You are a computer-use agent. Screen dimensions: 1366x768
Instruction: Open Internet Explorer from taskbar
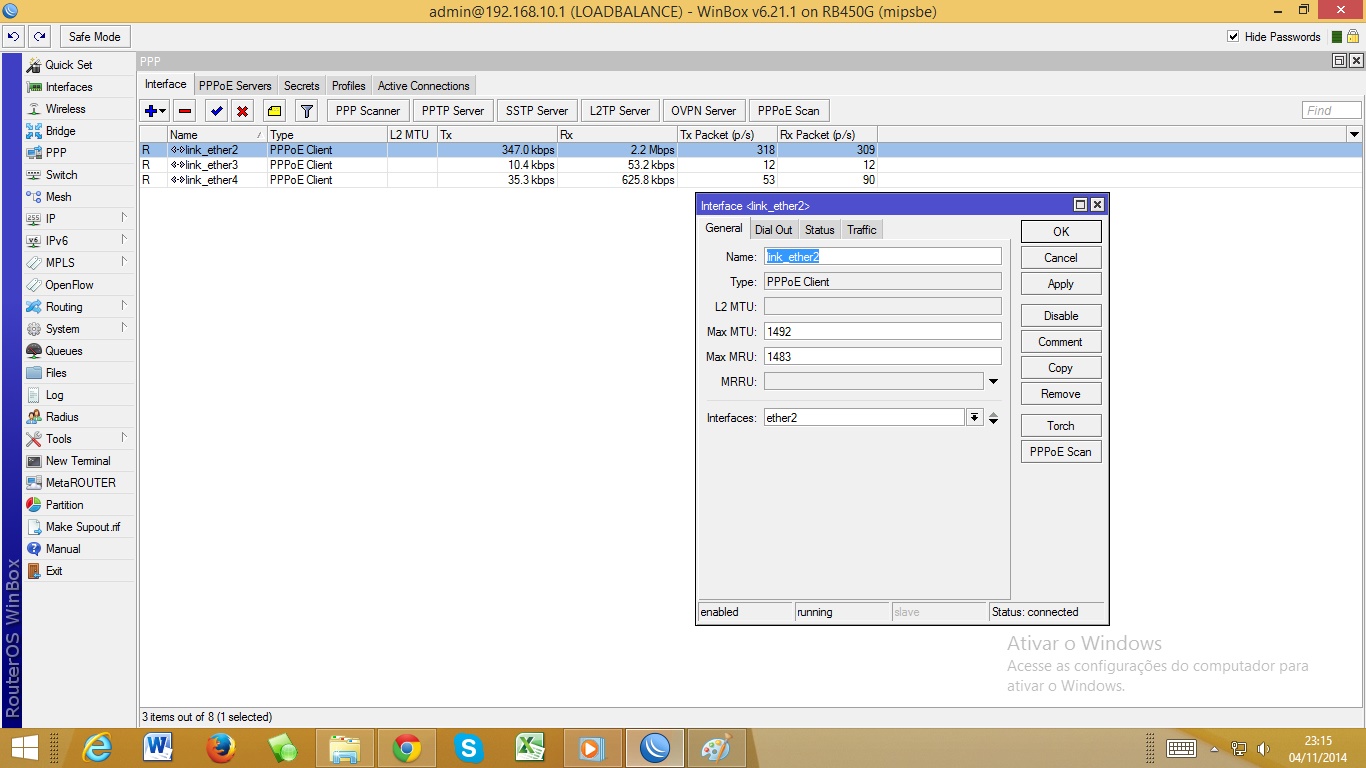(x=97, y=747)
